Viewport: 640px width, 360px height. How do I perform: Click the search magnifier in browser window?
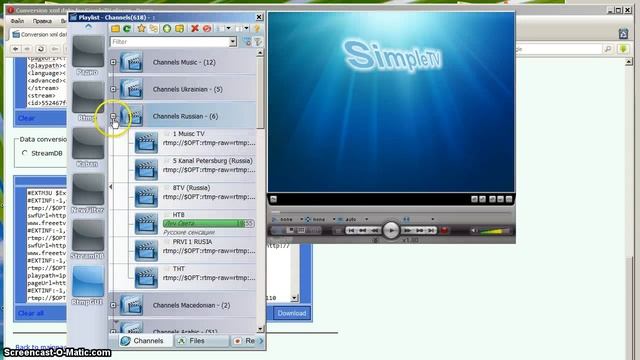coord(608,49)
